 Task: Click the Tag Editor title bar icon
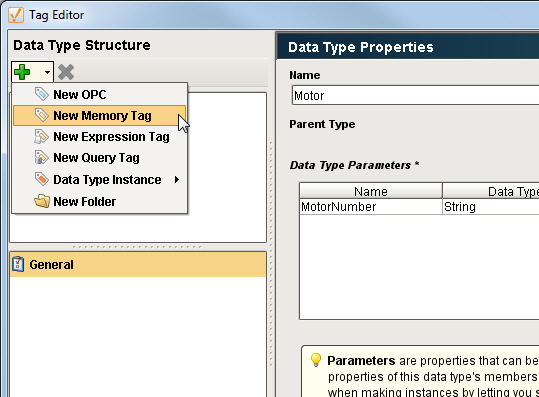click(16, 15)
